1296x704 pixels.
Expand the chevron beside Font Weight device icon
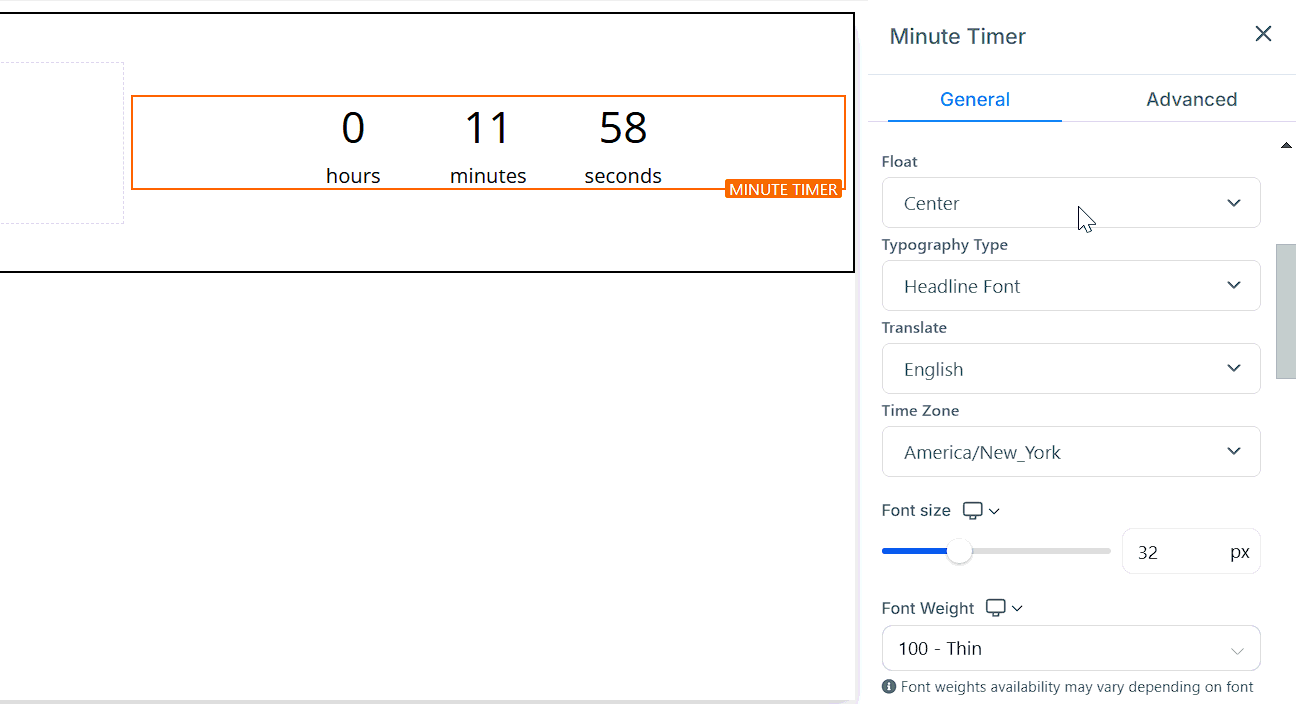(x=1018, y=608)
